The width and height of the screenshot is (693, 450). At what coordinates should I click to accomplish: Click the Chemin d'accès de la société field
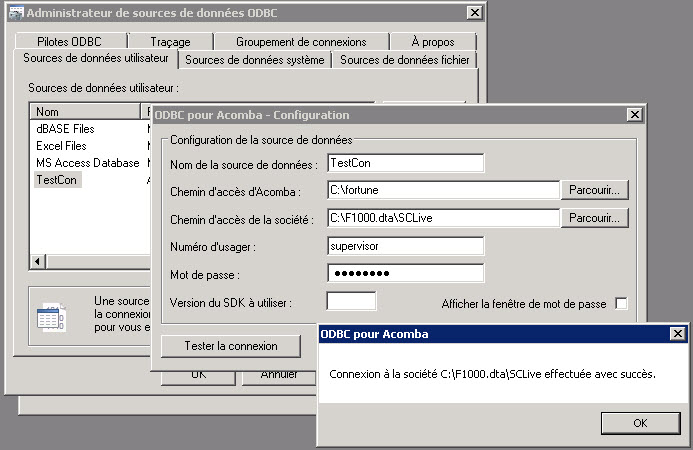click(443, 218)
